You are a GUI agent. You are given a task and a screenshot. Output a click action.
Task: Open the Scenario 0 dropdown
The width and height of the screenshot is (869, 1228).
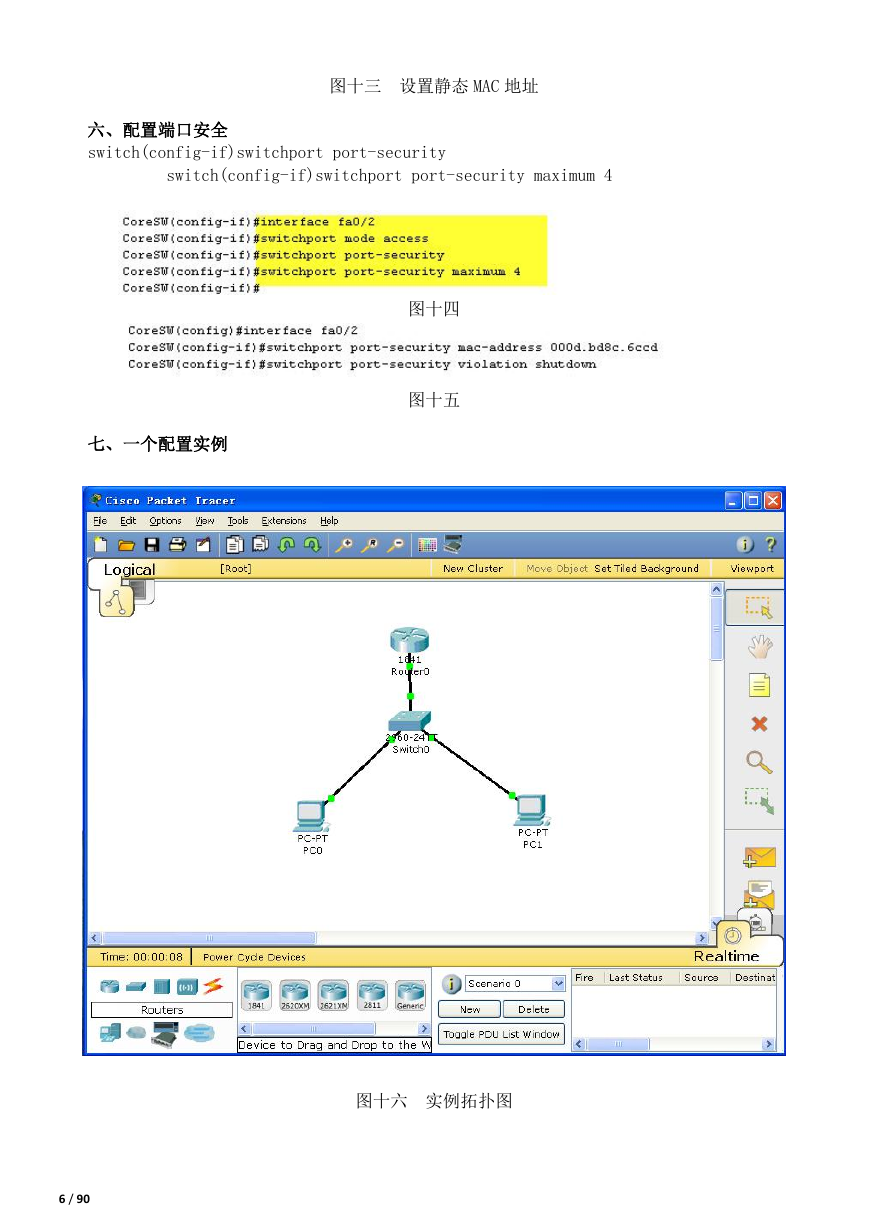pos(516,984)
